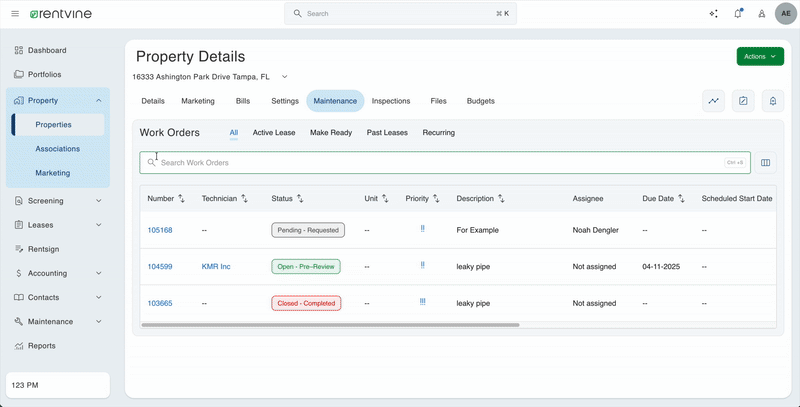
Task: Toggle sort on the Due Date column
Action: [x=681, y=199]
